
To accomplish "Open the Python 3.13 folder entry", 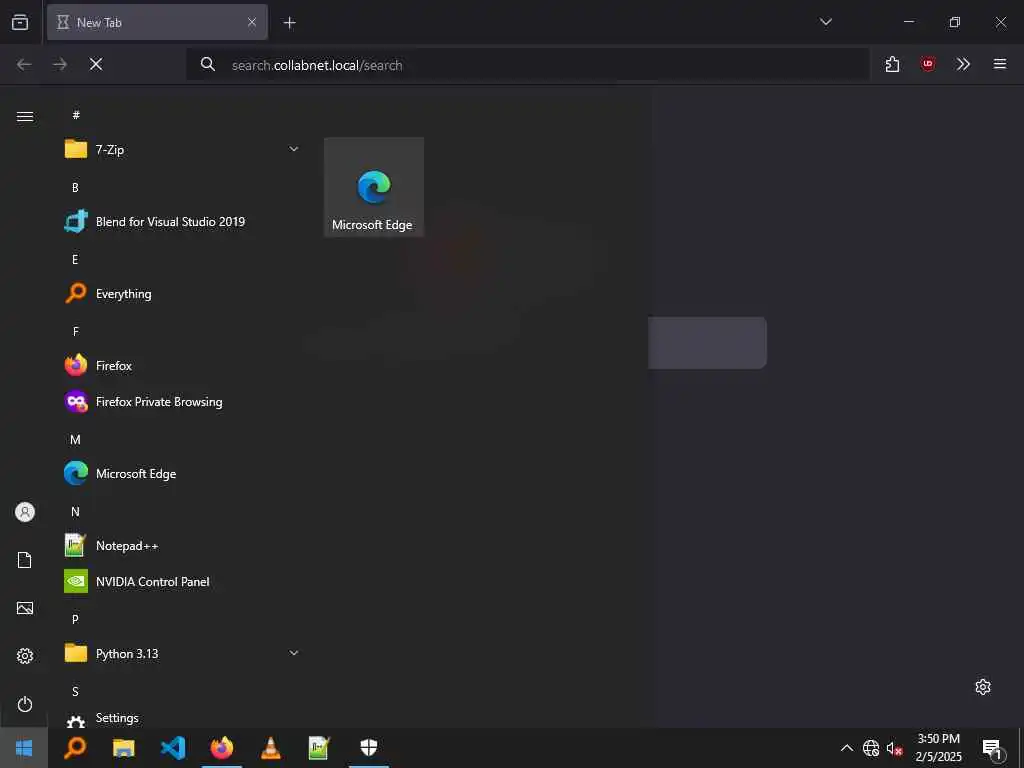I will (x=182, y=654).
